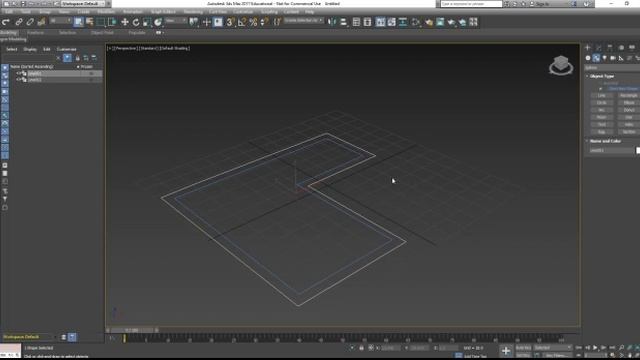Open the Create menu
Image resolution: width=640 pixels, height=360 pixels.
(x=83, y=12)
